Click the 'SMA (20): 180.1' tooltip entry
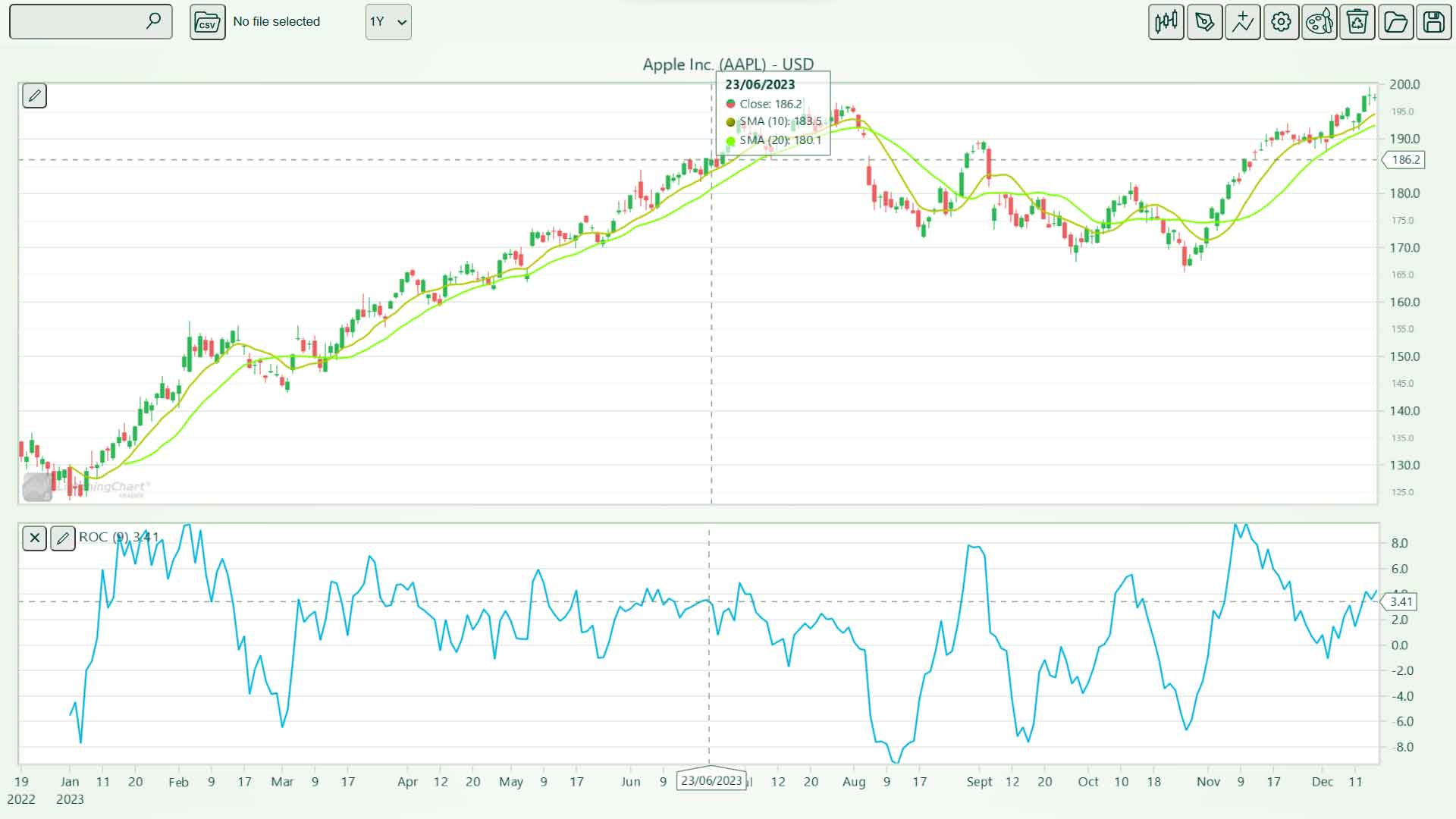The height and width of the screenshot is (819, 1456). (773, 140)
